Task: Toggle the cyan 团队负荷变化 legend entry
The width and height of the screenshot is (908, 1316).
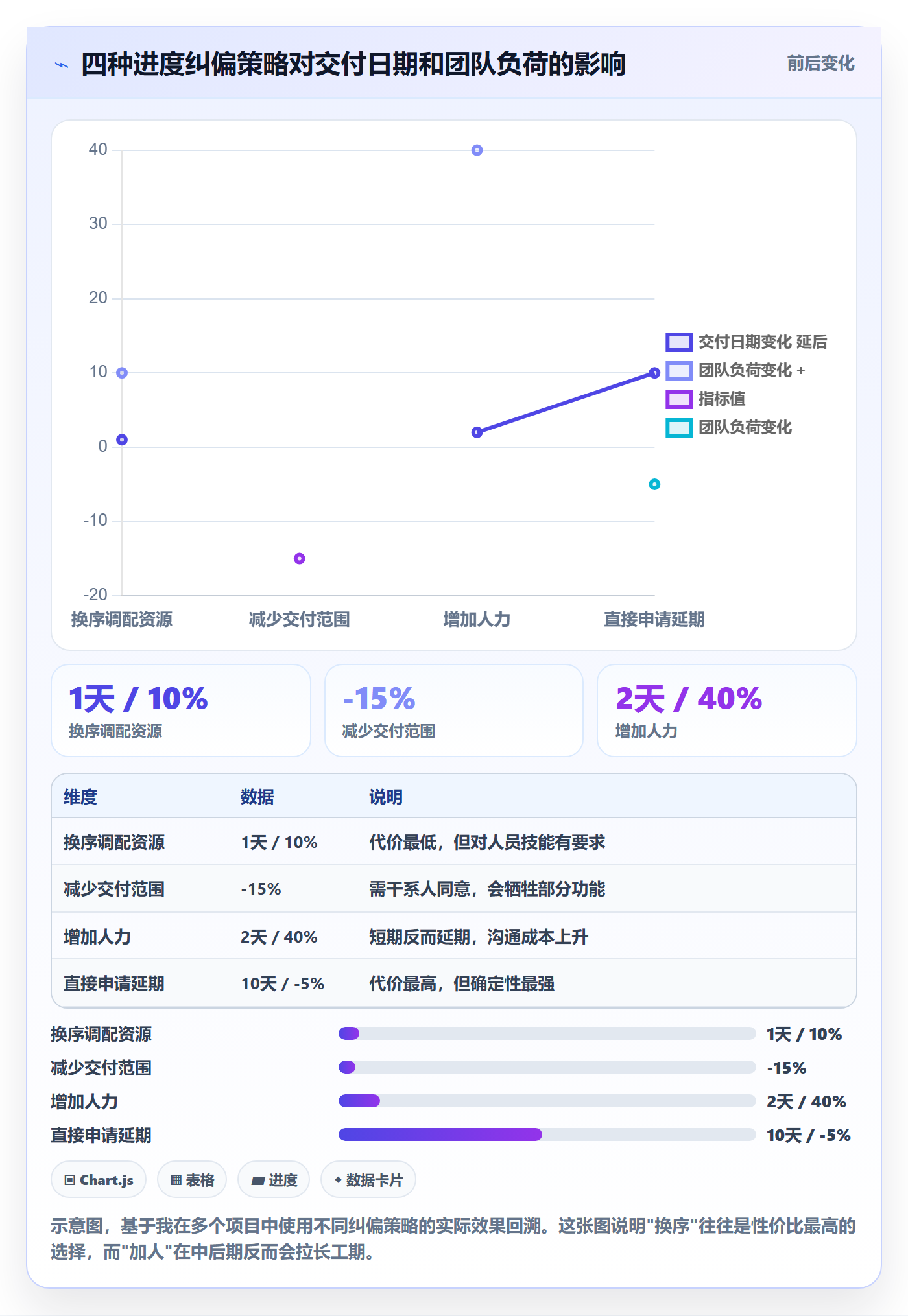Action: click(x=728, y=427)
